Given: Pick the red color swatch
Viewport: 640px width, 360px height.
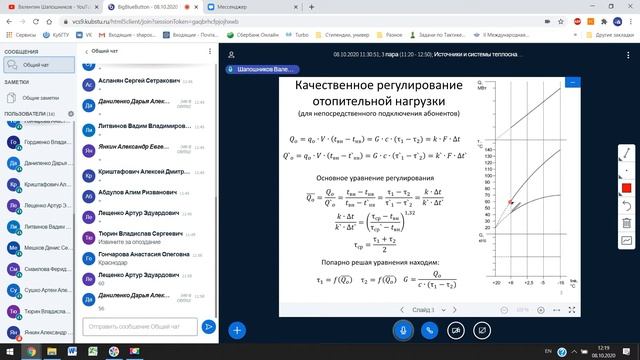Looking at the screenshot, I should click(x=627, y=188).
